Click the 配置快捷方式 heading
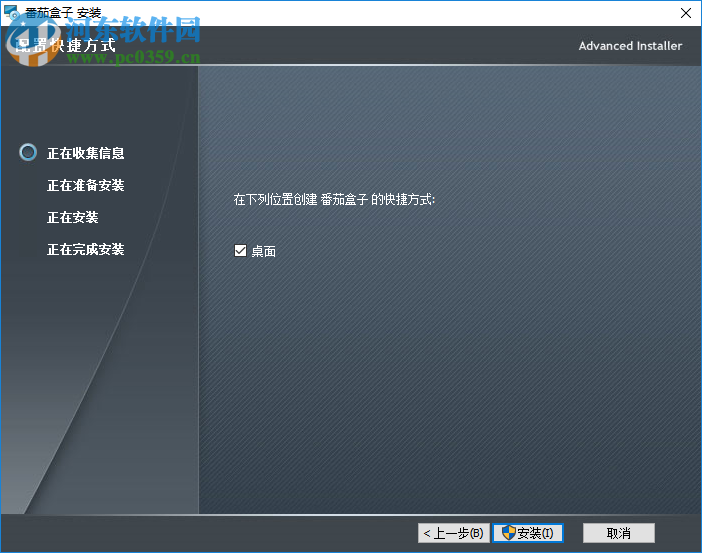The image size is (702, 553). [65, 45]
